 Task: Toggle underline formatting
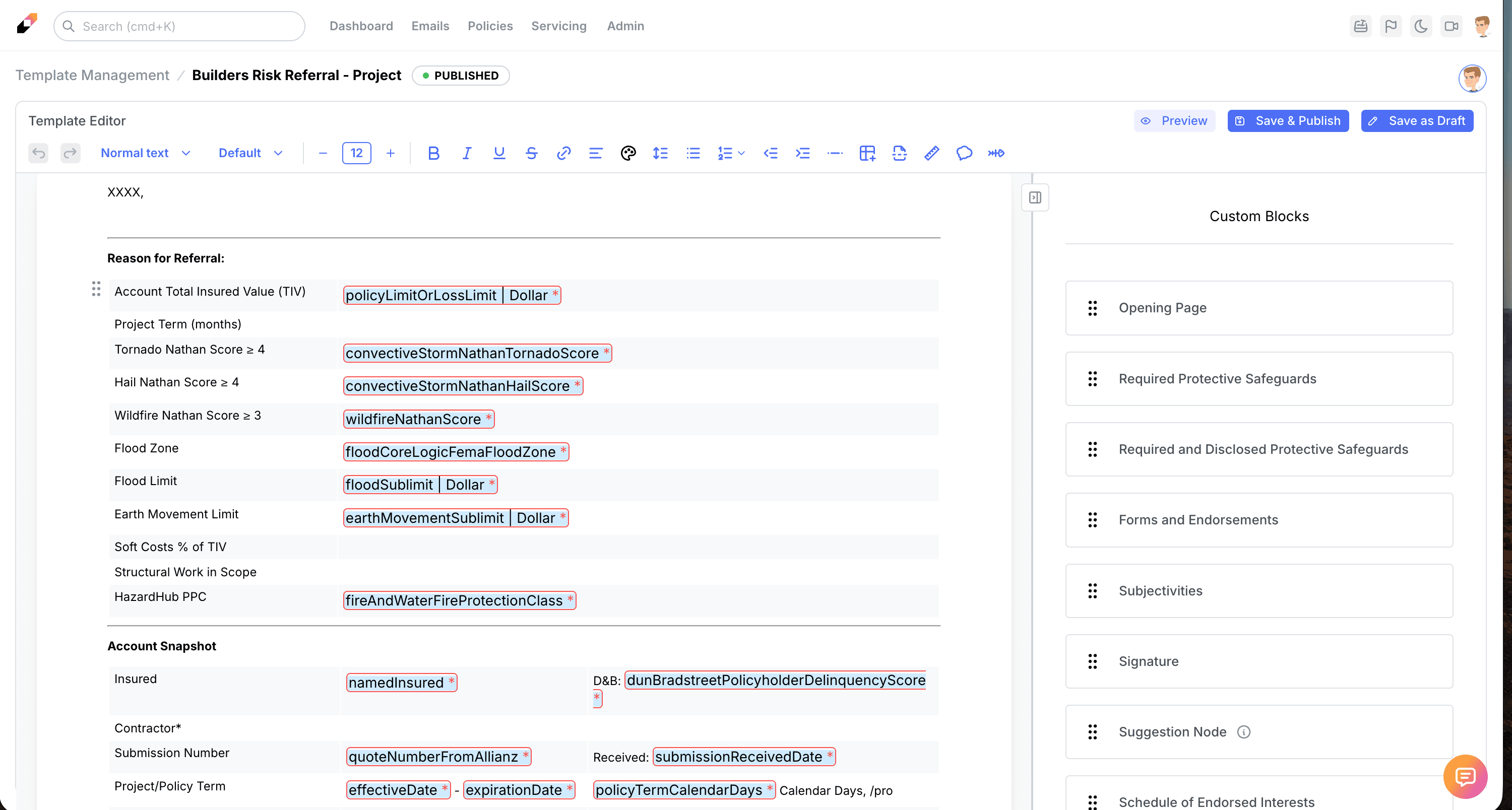(499, 153)
